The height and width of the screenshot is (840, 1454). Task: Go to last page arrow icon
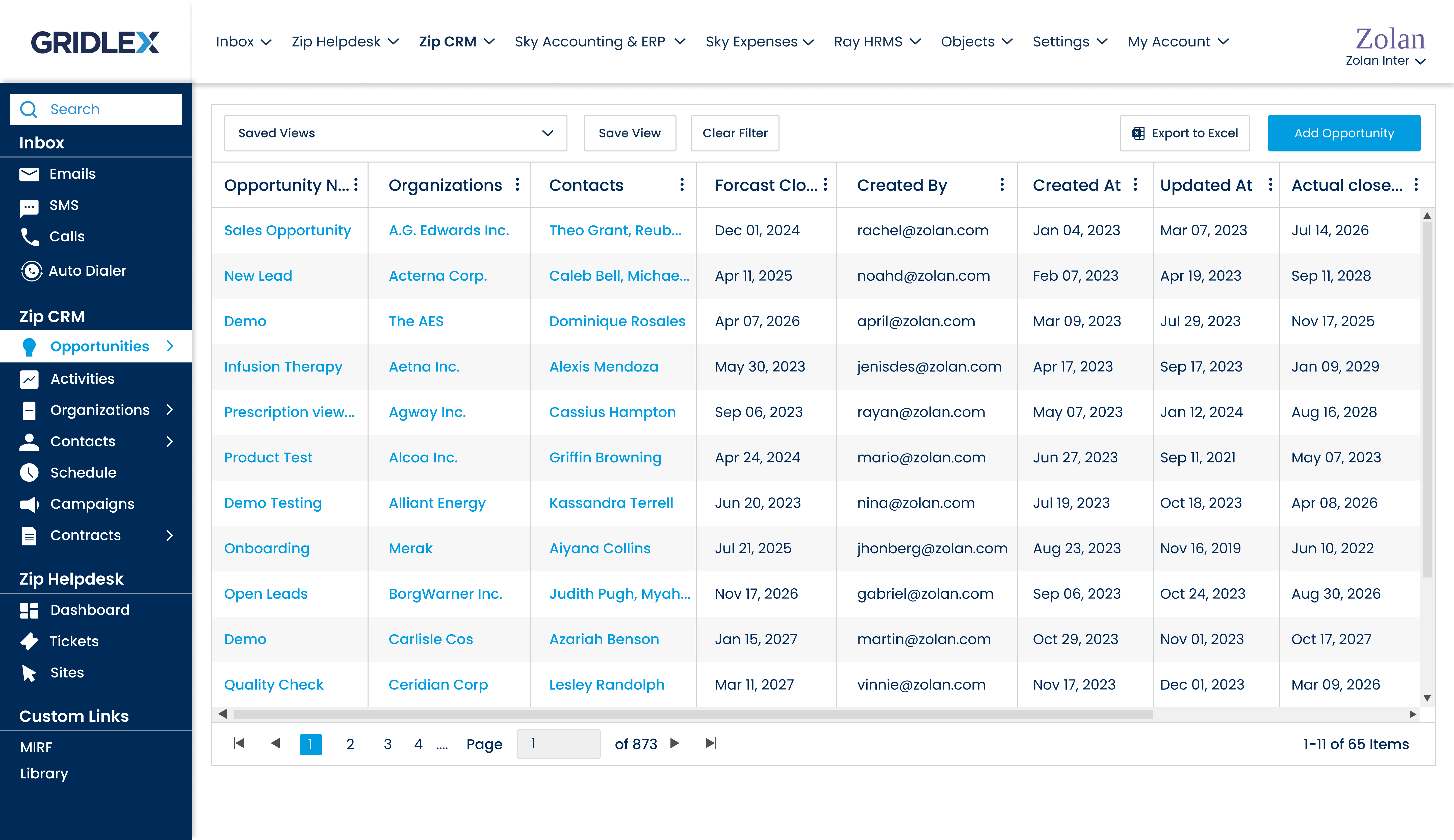tap(711, 743)
